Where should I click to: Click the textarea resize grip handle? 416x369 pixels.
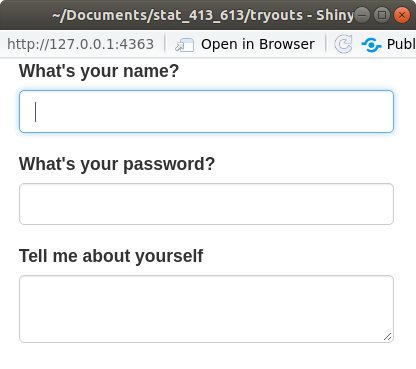[x=387, y=337]
